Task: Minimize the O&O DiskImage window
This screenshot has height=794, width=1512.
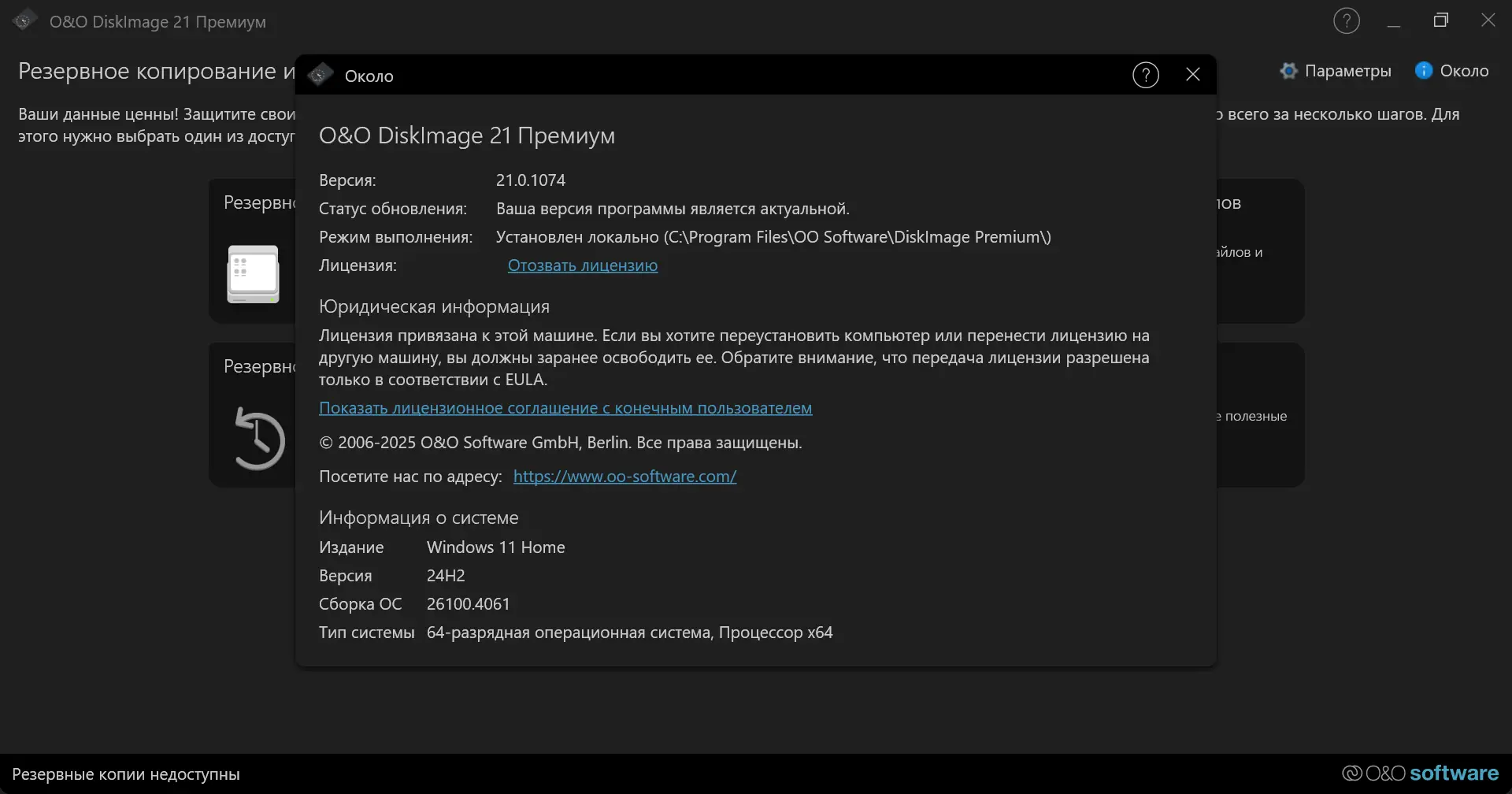Action: (x=1394, y=21)
